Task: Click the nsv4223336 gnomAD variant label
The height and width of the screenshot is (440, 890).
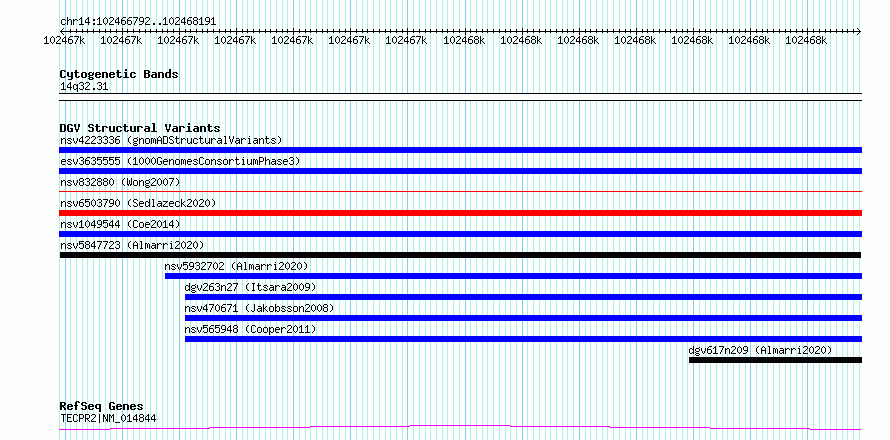Action: 171,140
